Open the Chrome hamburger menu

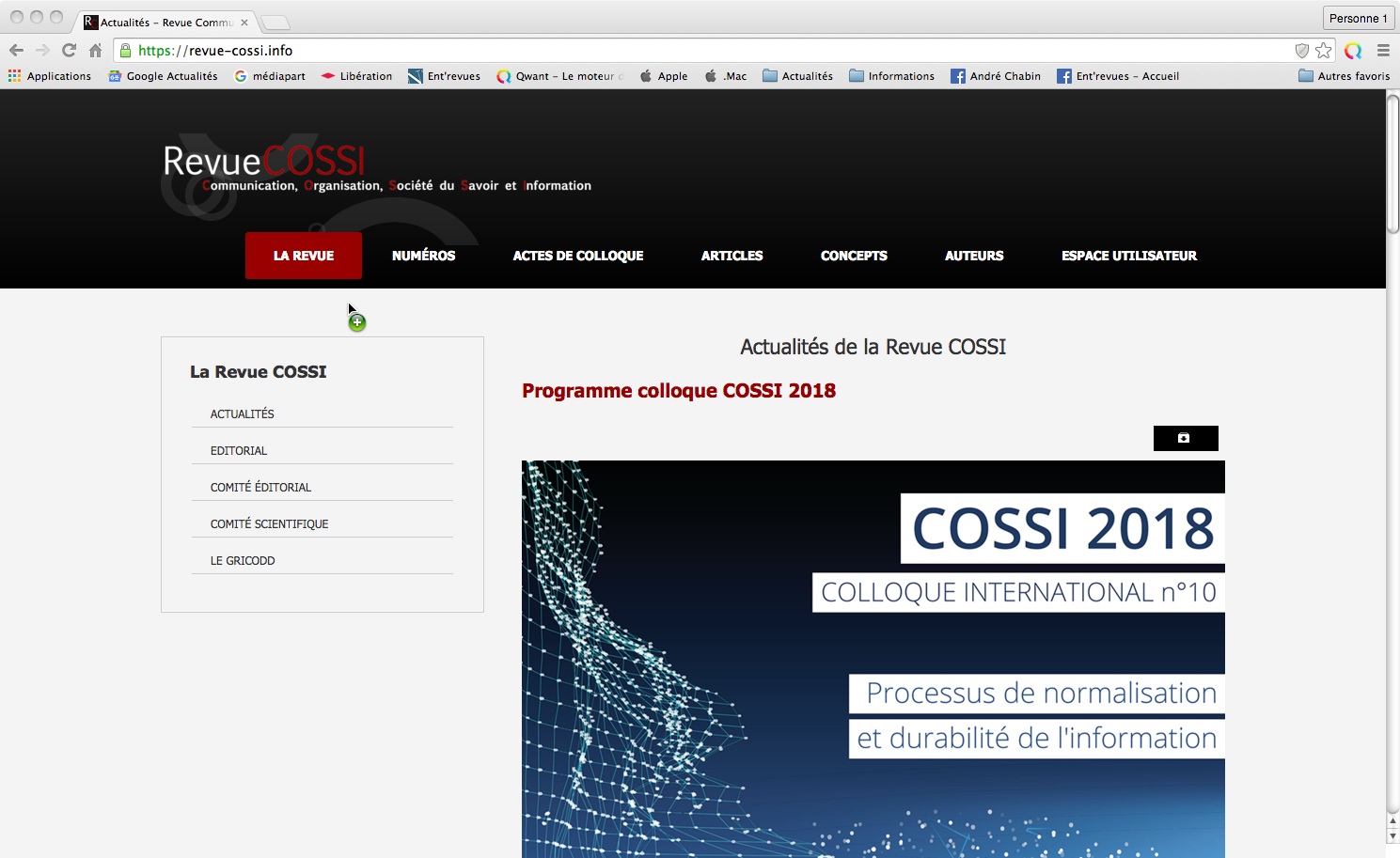[x=1383, y=51]
